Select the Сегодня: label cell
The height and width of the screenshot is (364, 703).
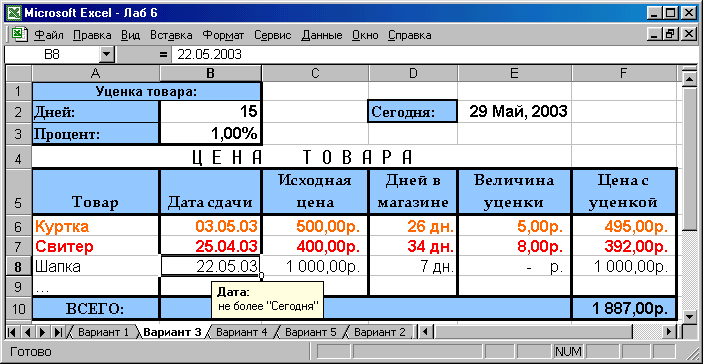413,111
